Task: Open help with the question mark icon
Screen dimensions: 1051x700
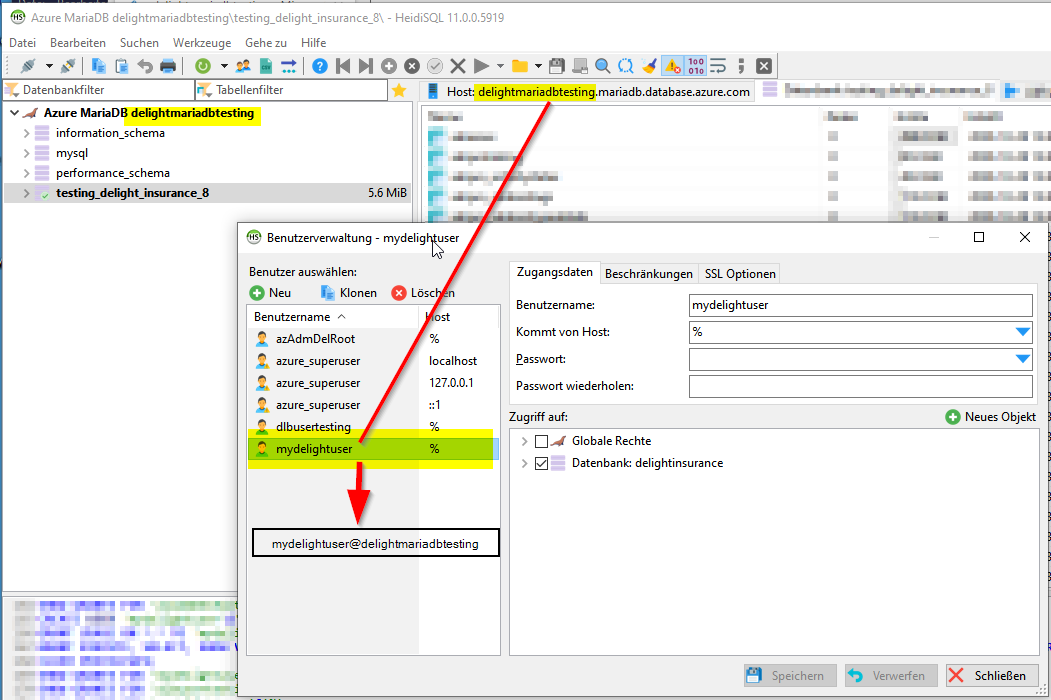Action: point(318,65)
